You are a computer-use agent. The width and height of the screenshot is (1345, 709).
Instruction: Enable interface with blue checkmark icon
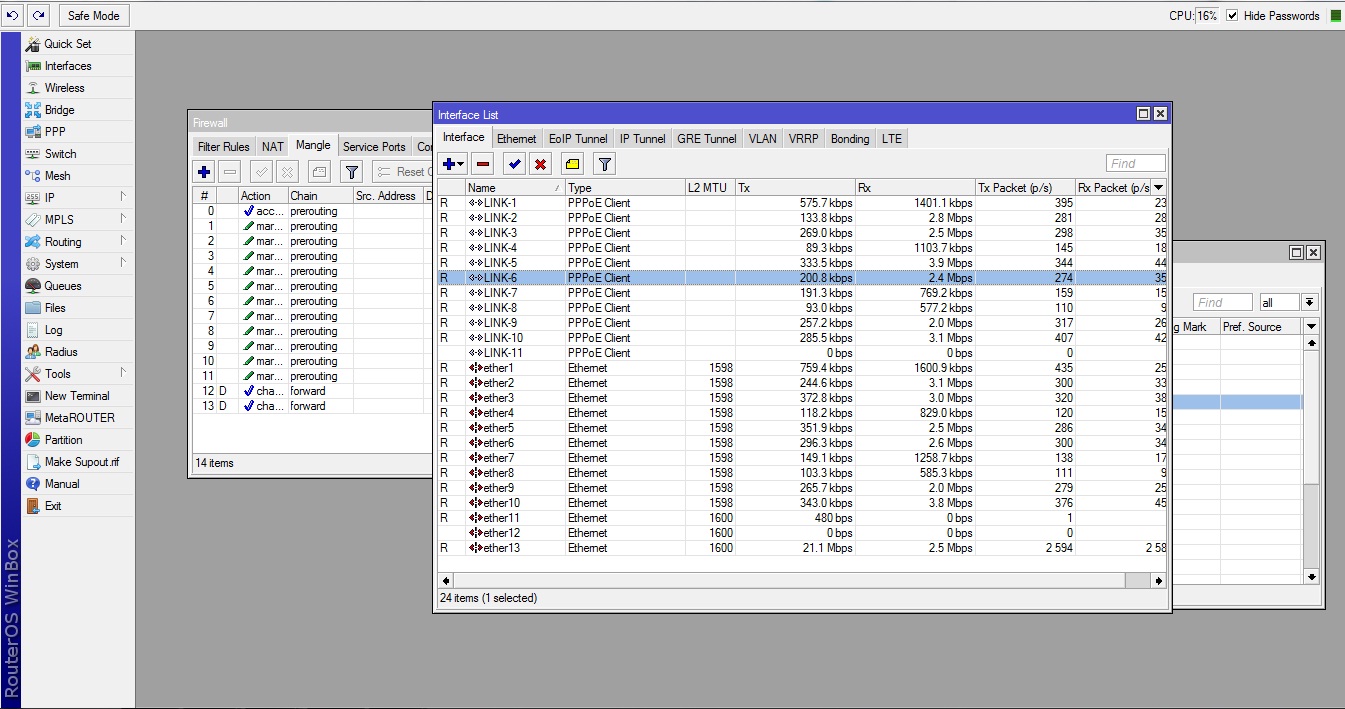(514, 164)
